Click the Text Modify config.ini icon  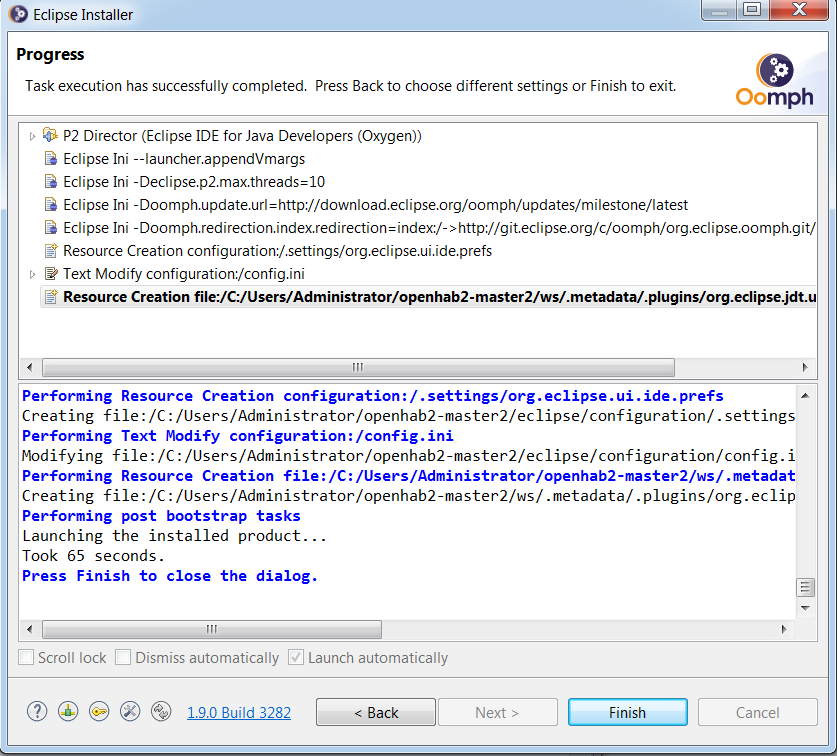(x=51, y=274)
